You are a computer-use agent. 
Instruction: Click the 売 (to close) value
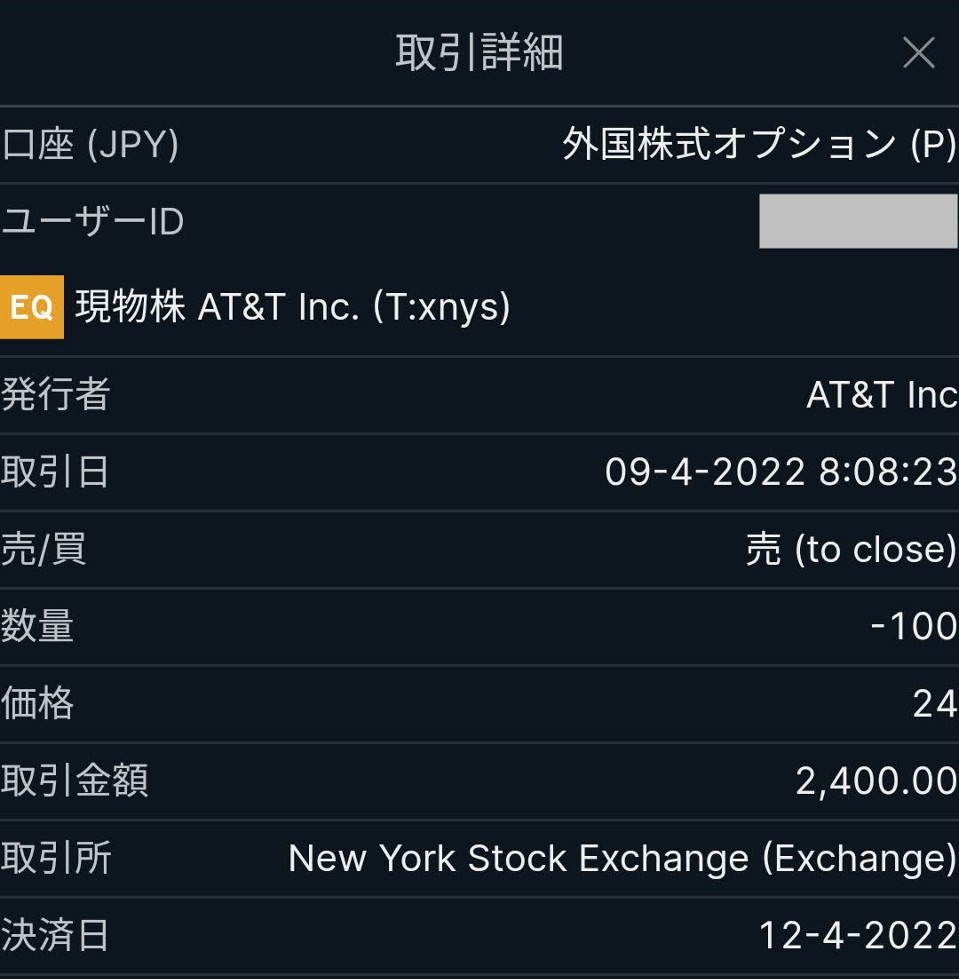851,549
